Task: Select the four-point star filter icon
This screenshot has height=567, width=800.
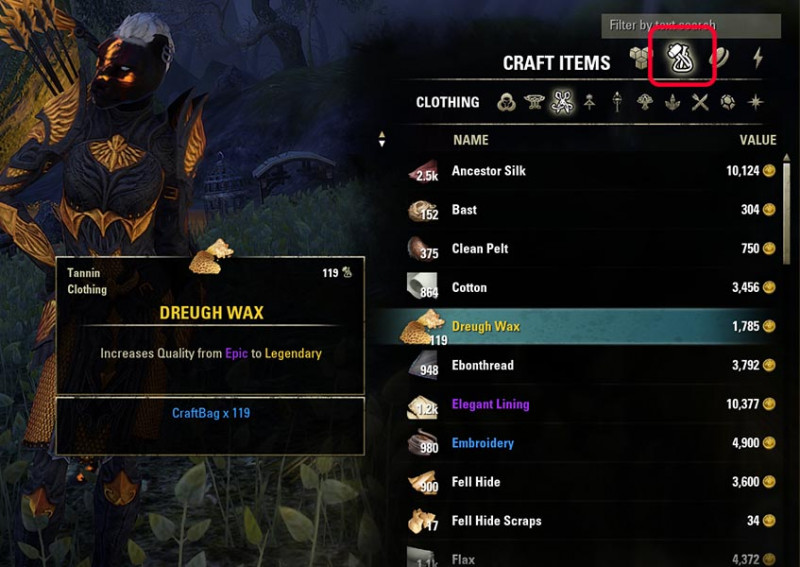Action: coord(755,102)
